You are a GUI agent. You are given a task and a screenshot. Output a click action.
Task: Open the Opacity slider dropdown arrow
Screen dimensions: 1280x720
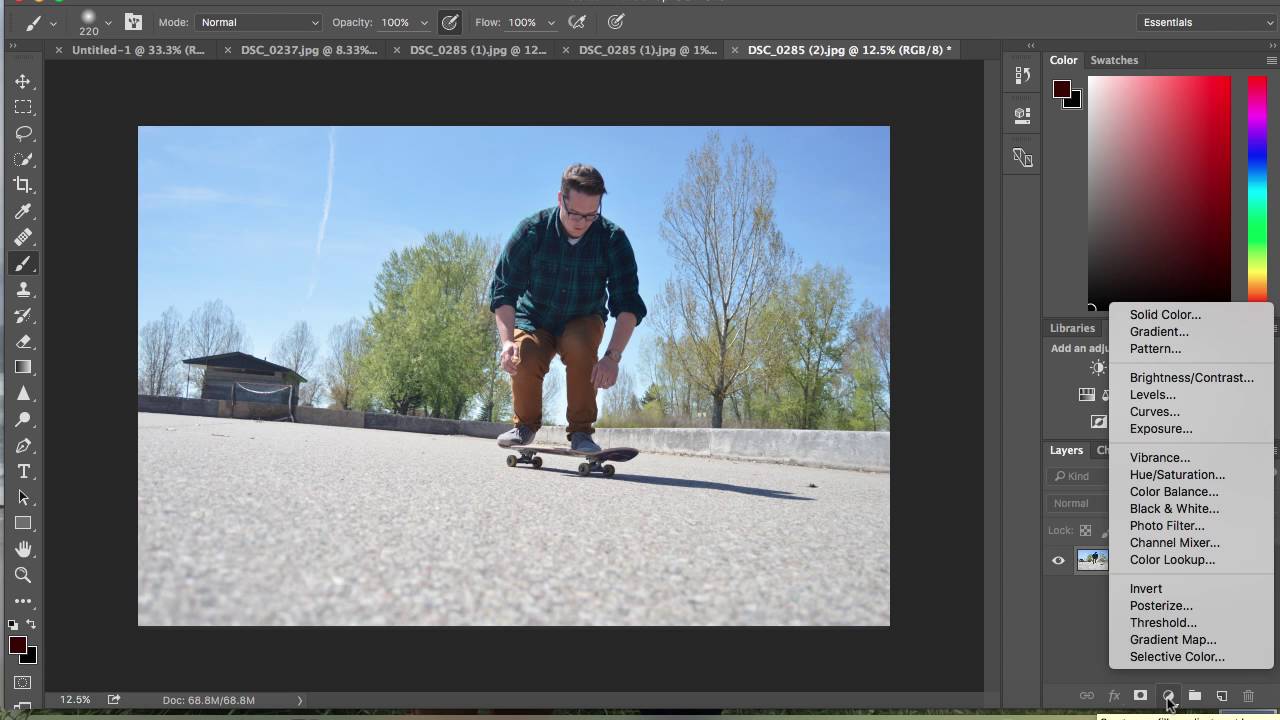coord(424,22)
